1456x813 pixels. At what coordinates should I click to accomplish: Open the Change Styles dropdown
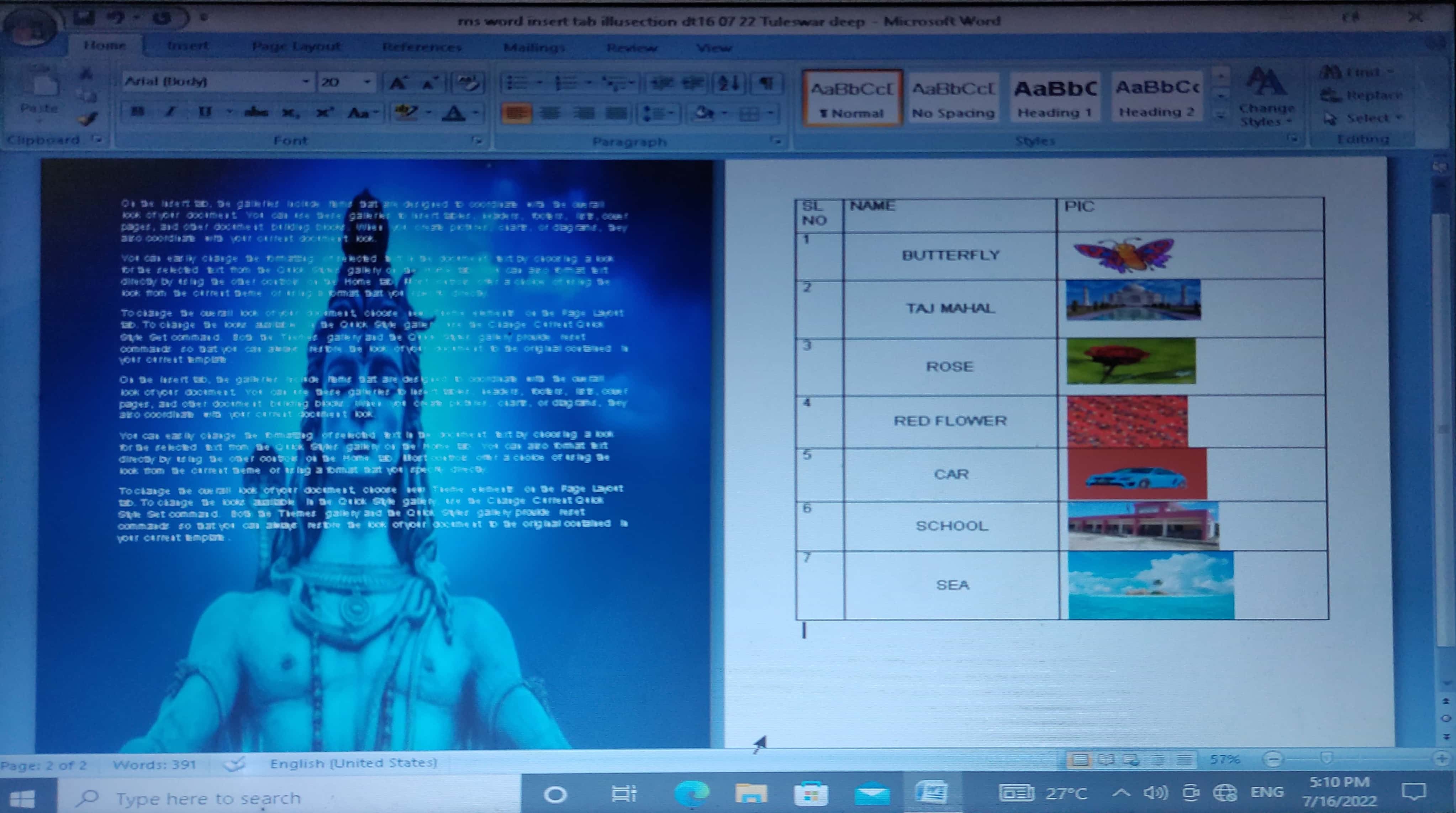pyautogui.click(x=1266, y=99)
